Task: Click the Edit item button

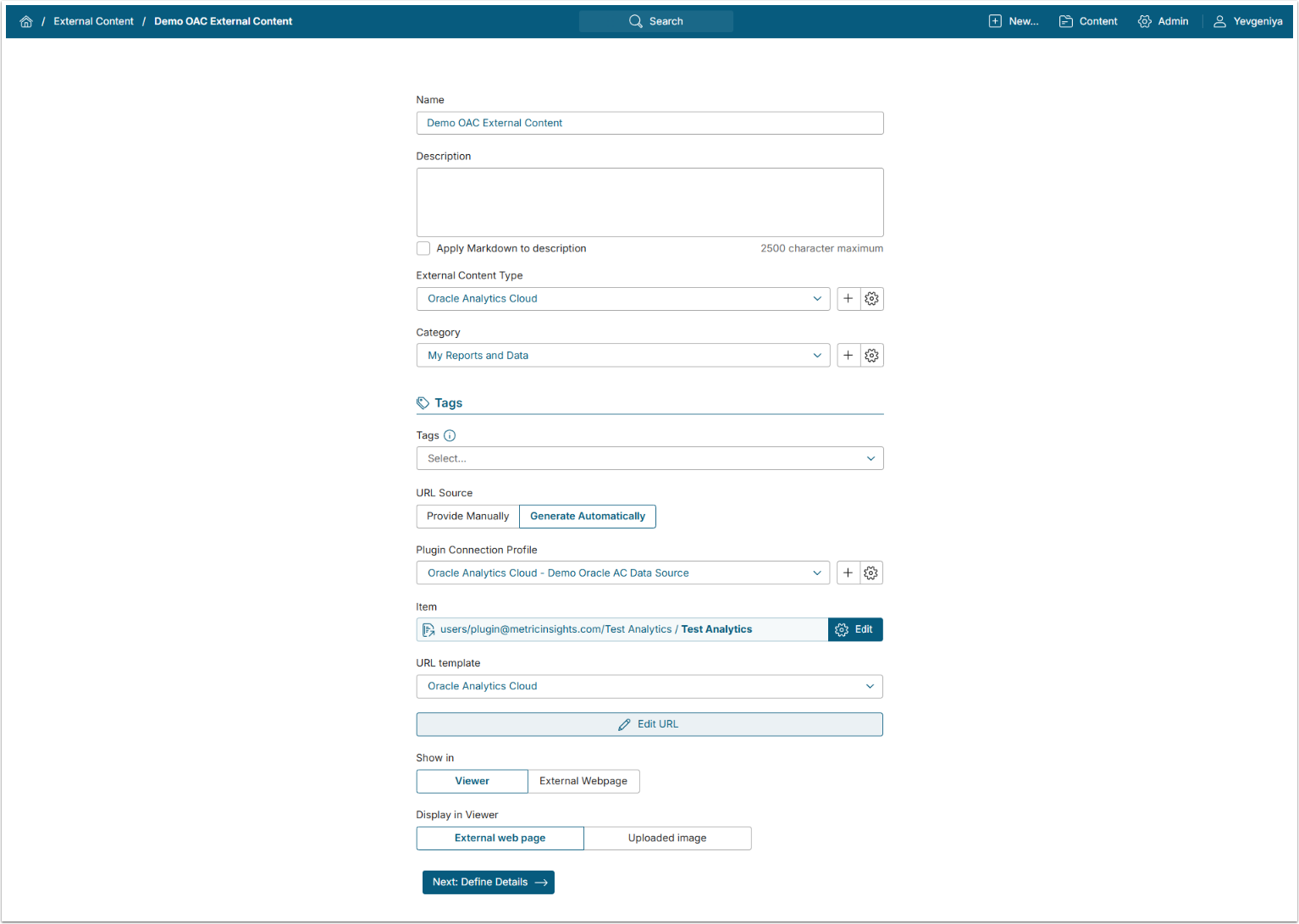Action: point(855,630)
